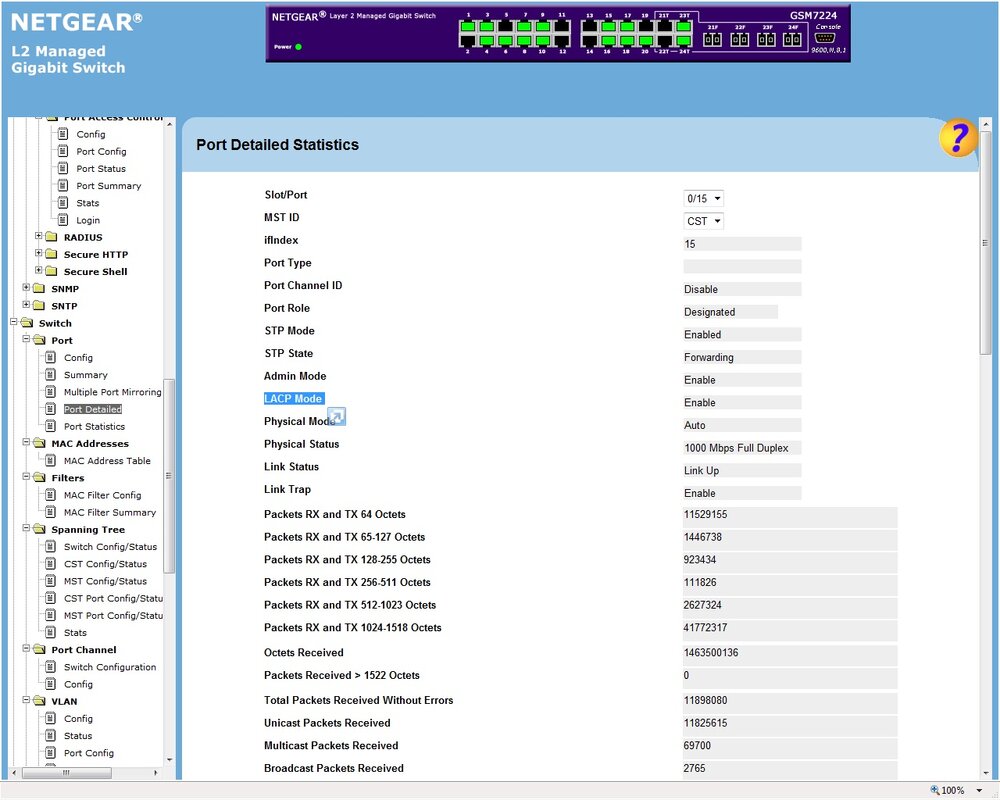Click the page icon beside Port Summary
Viewport: 1000px width, 800px height.
click(x=62, y=186)
